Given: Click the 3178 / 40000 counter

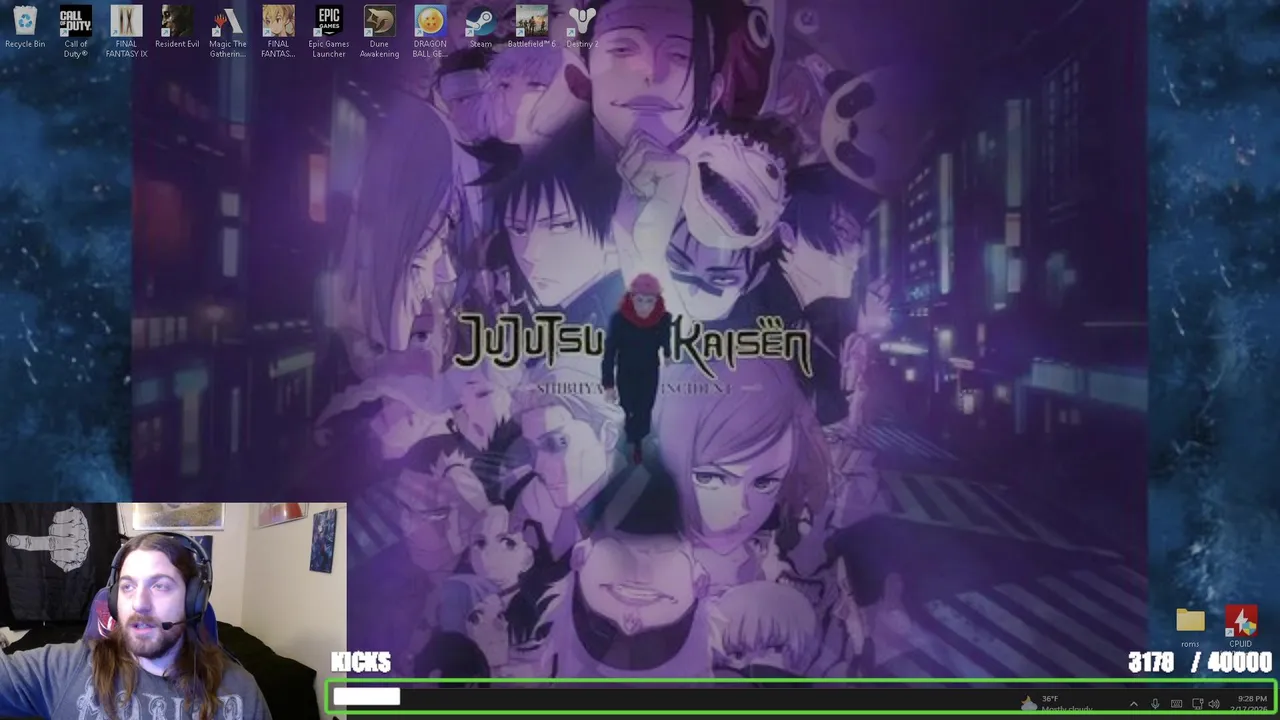Looking at the screenshot, I should pos(1200,662).
